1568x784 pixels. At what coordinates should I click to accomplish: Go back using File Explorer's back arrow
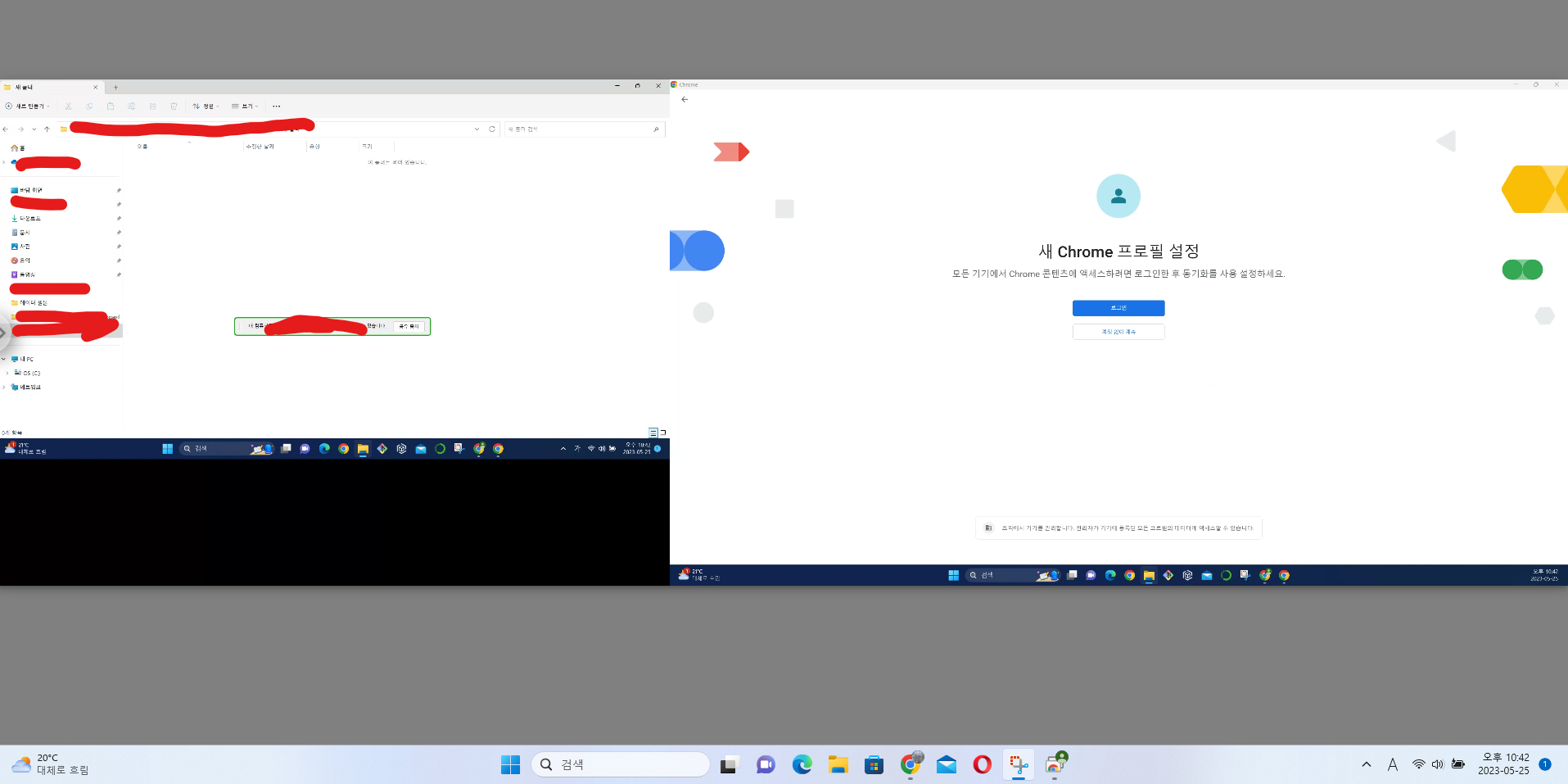[6, 129]
